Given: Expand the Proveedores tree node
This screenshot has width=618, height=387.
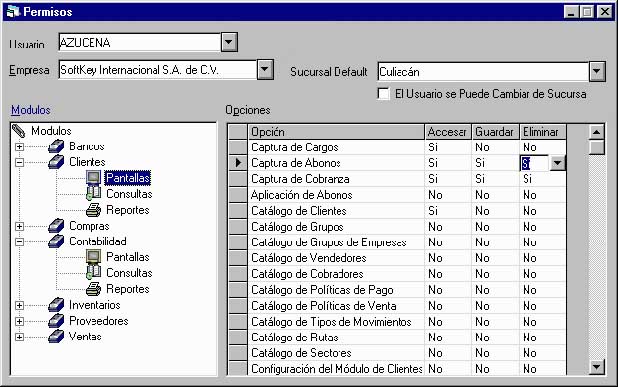Looking at the screenshot, I should [x=19, y=321].
